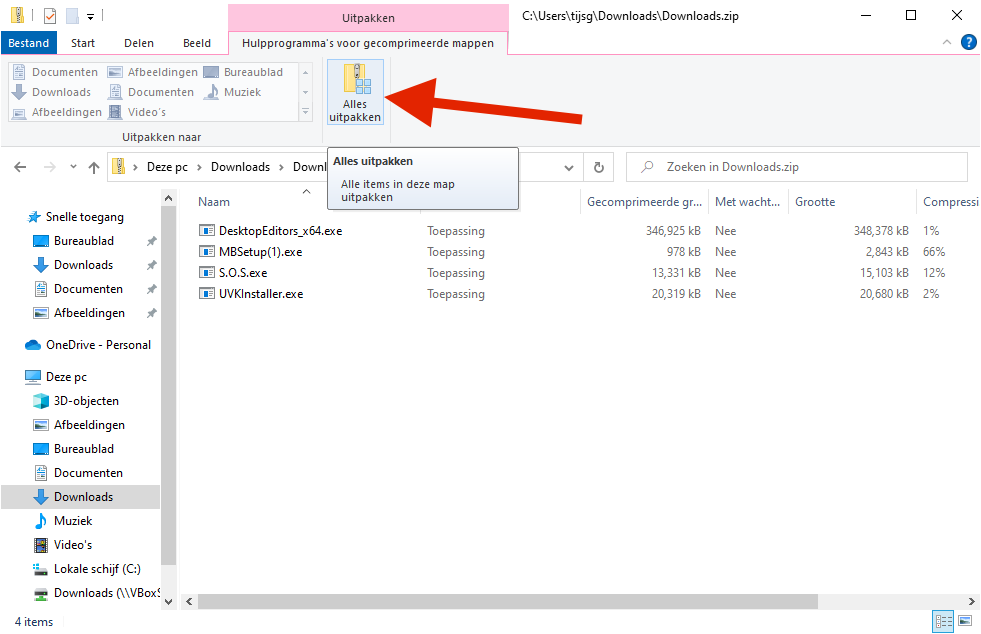Open the Quick Access Toolbar customize dropdown

tap(90, 16)
